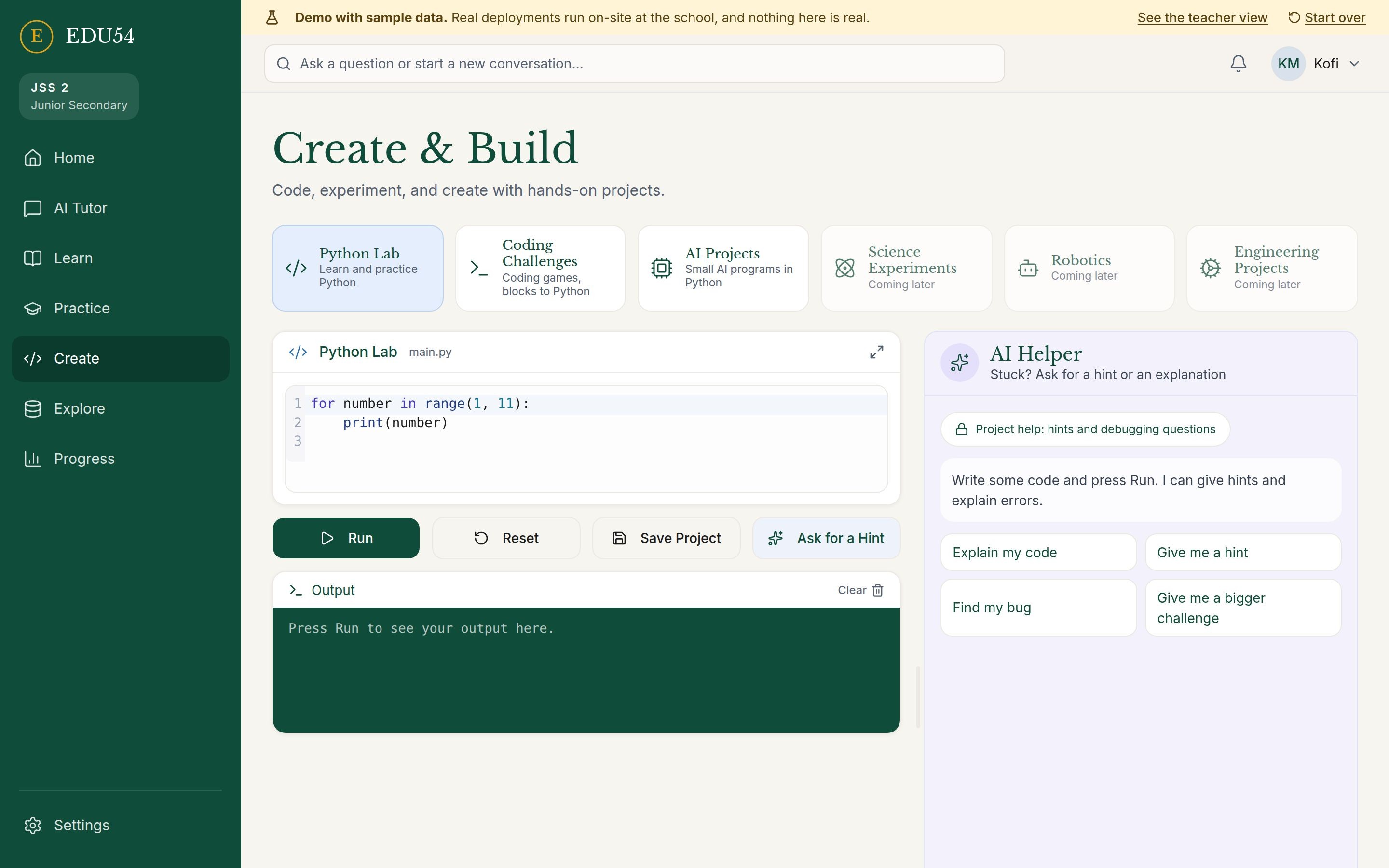
Task: Click the Ask for a Hint button
Action: pyautogui.click(x=826, y=538)
